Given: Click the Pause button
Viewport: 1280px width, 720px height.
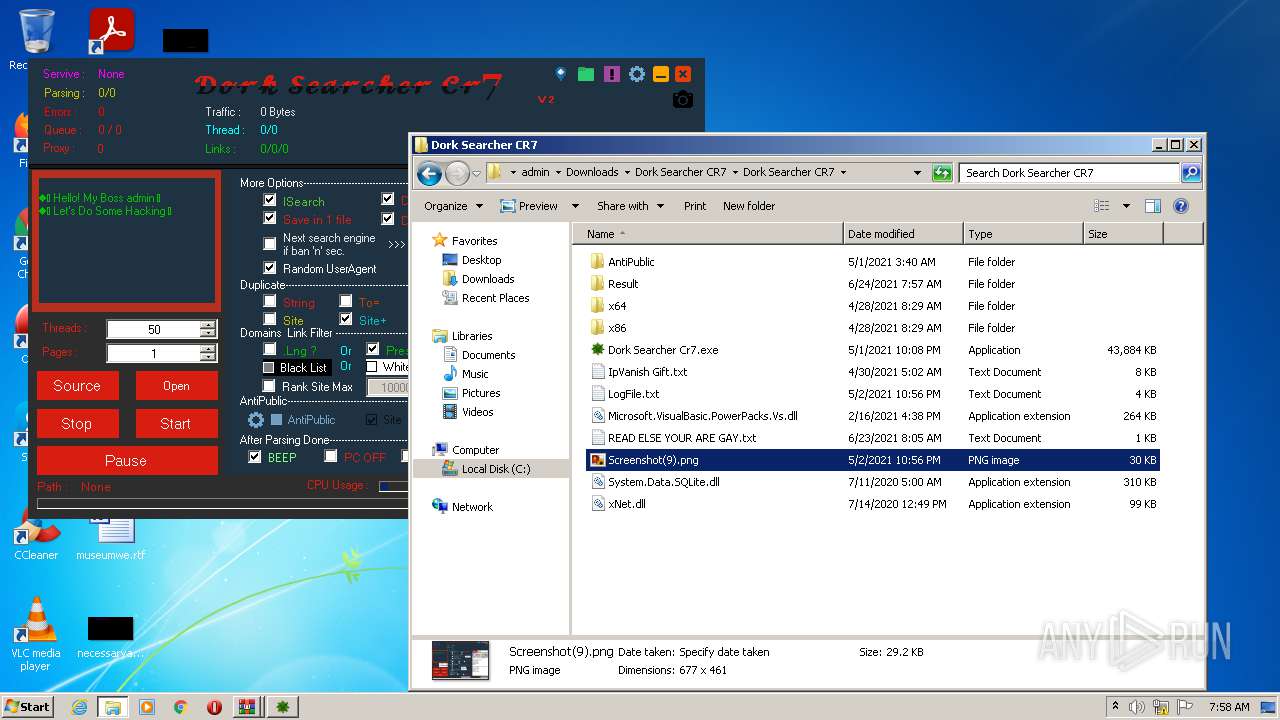Looking at the screenshot, I should (x=126, y=461).
